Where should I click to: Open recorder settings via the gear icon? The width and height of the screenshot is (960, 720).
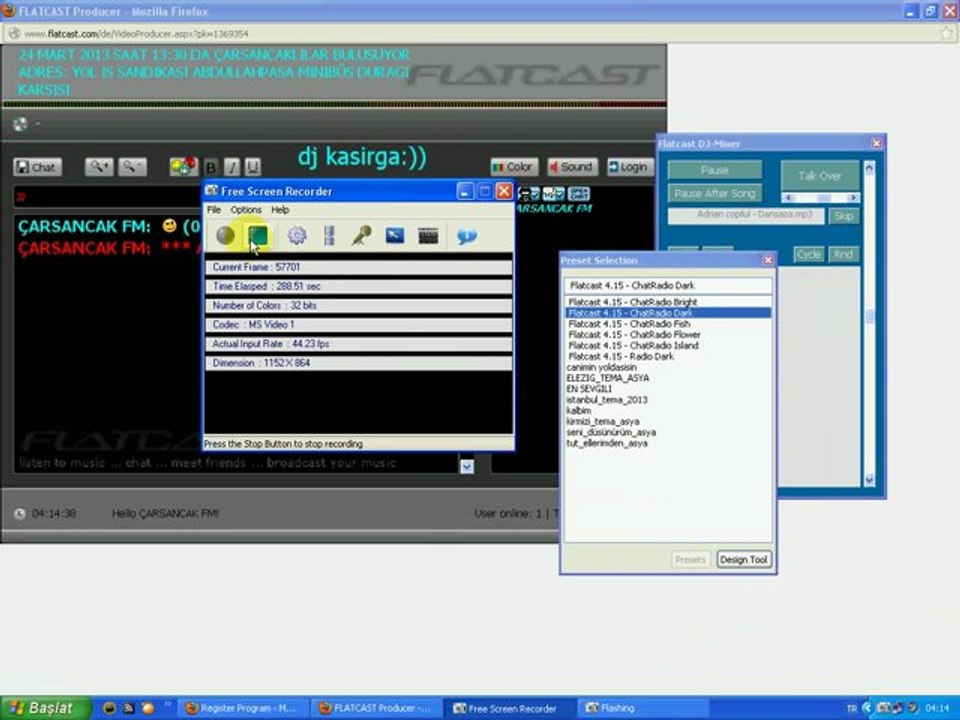point(297,236)
